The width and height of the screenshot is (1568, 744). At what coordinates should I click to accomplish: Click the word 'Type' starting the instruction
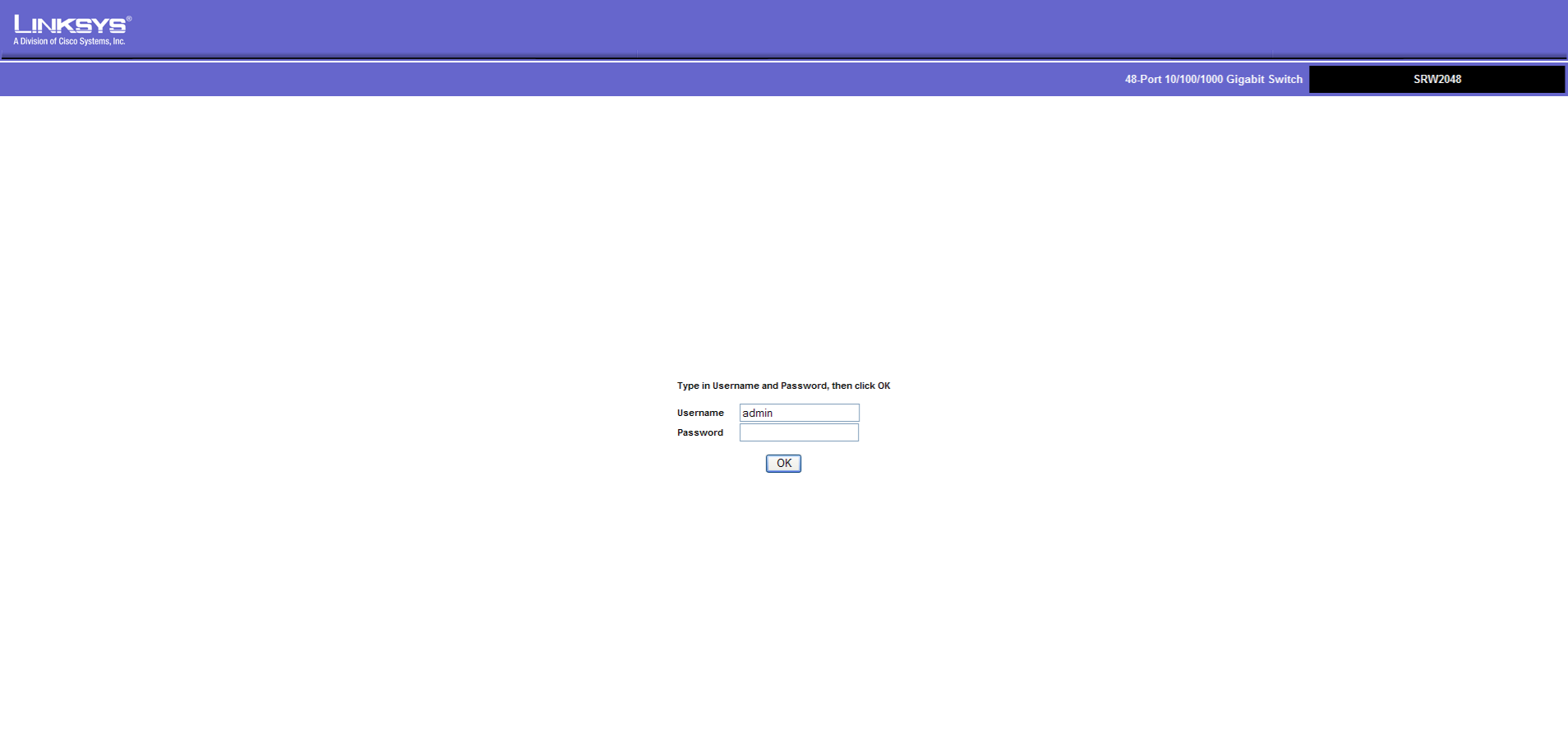coord(688,386)
